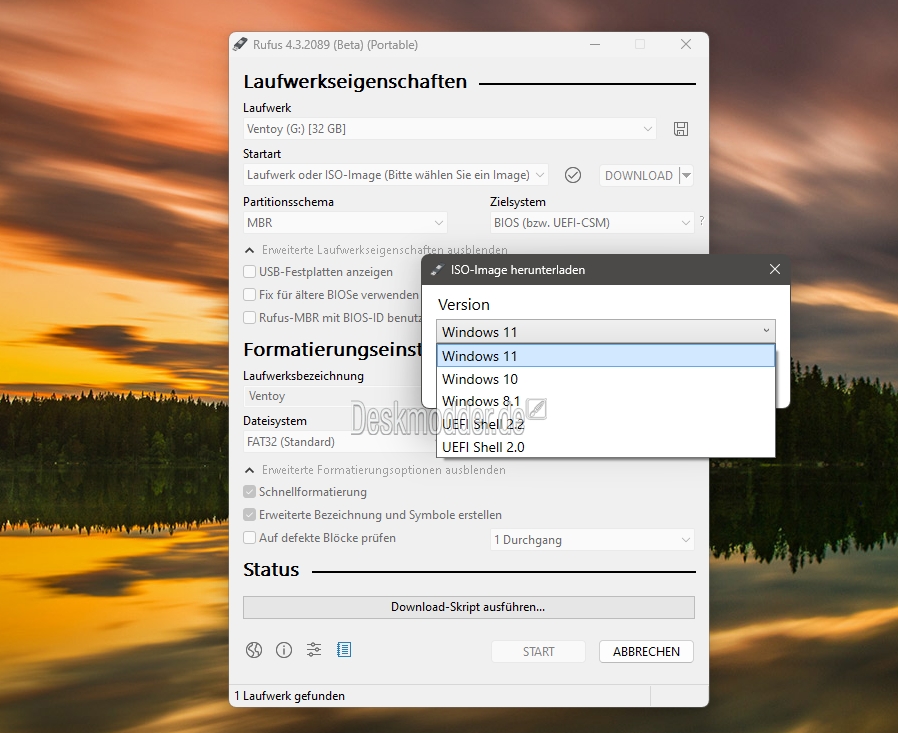Open the language globe icon

click(x=254, y=650)
